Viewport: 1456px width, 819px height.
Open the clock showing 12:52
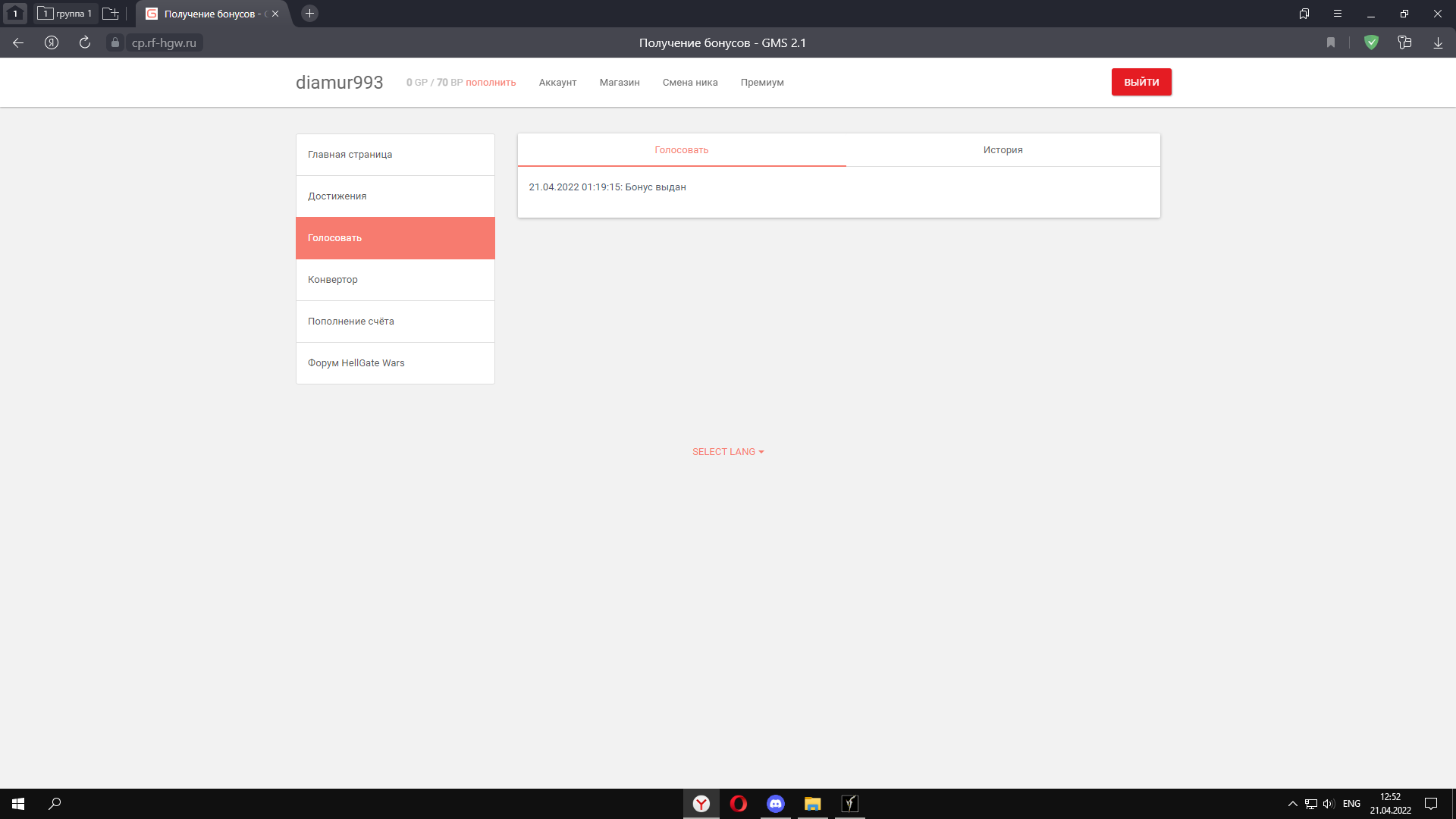(x=1390, y=804)
